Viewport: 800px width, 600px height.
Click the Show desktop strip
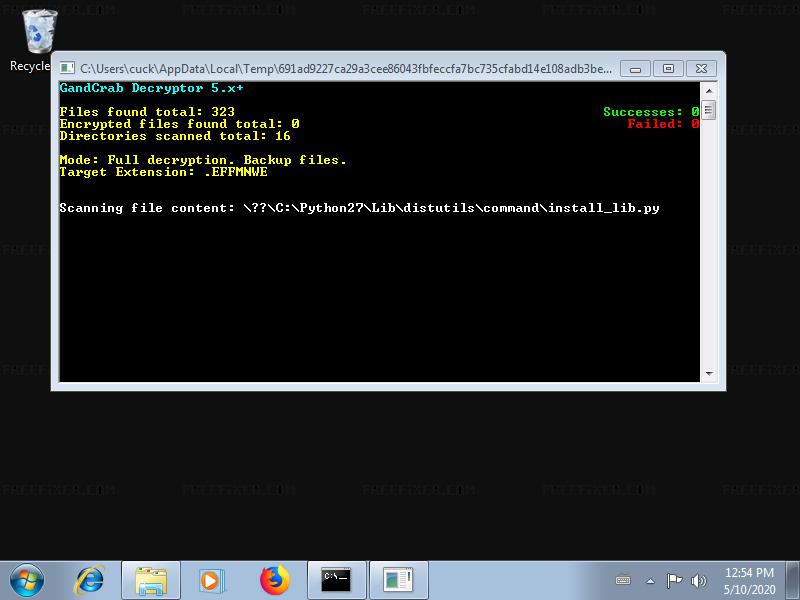tap(793, 581)
